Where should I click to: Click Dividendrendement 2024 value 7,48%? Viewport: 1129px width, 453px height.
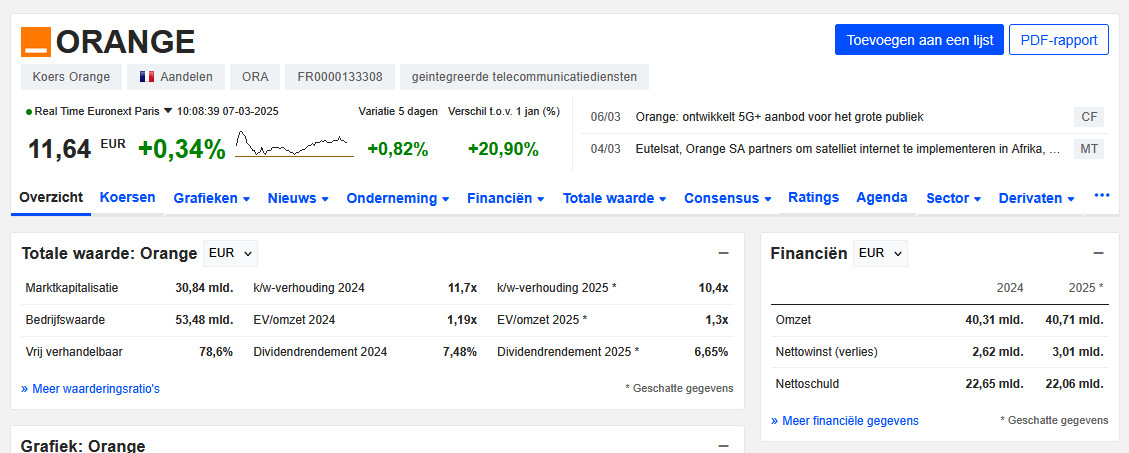[459, 352]
